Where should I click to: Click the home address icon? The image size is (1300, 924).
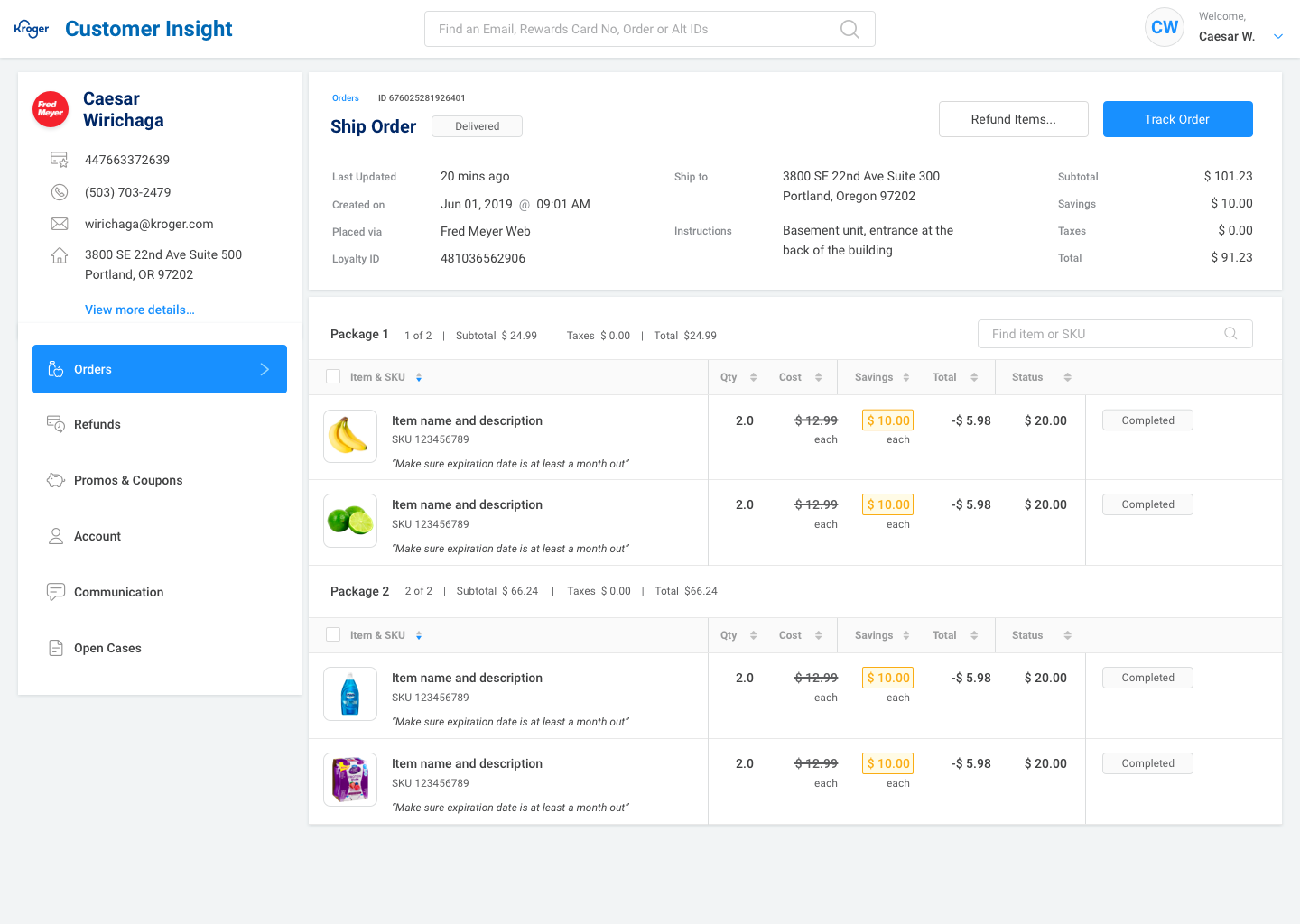[x=60, y=255]
